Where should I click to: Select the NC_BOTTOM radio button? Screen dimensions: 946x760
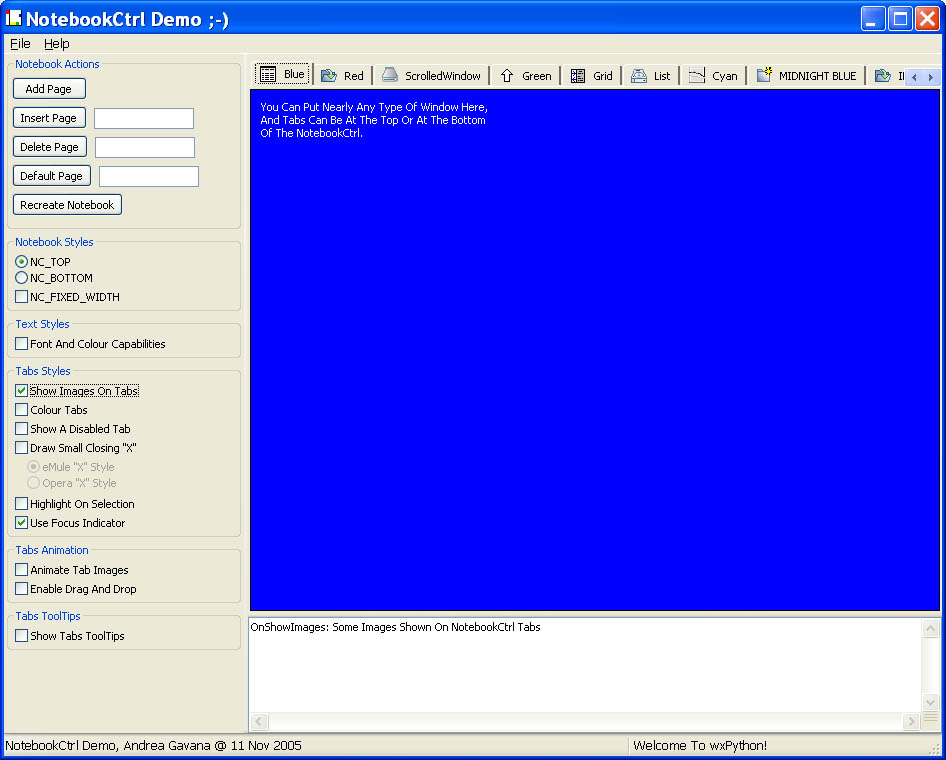(x=22, y=278)
